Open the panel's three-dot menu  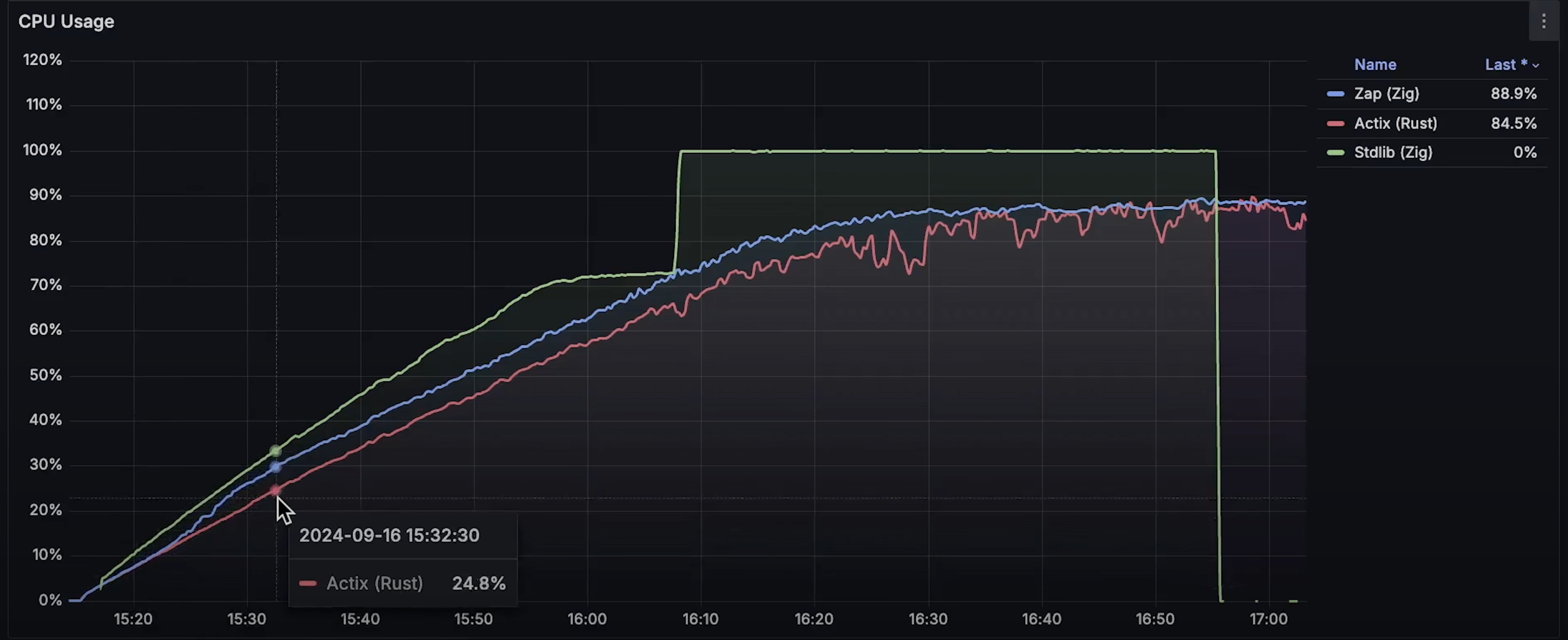[x=1544, y=22]
